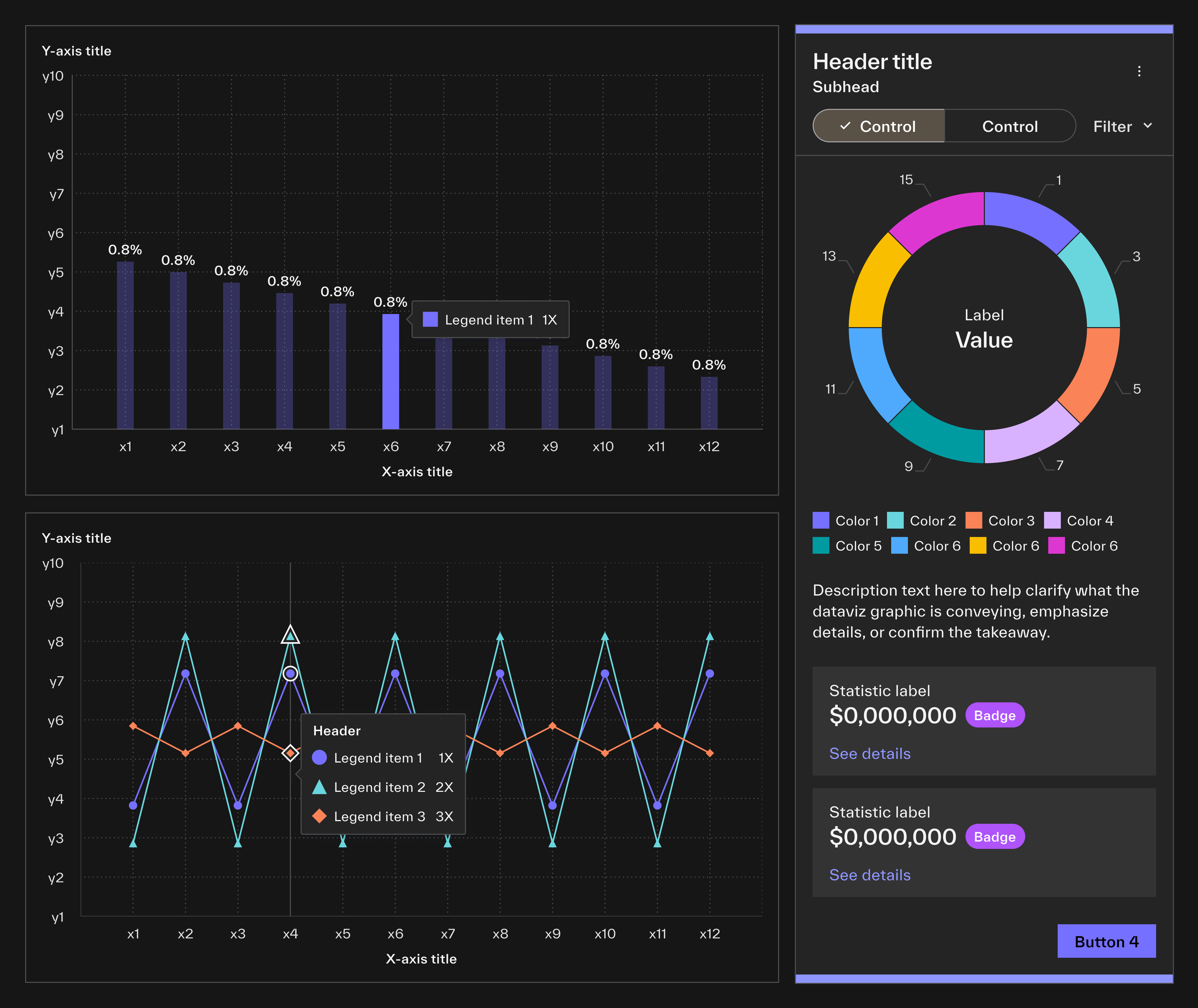The width and height of the screenshot is (1198, 1008).
Task: Click the Subhead text
Action: tap(846, 87)
